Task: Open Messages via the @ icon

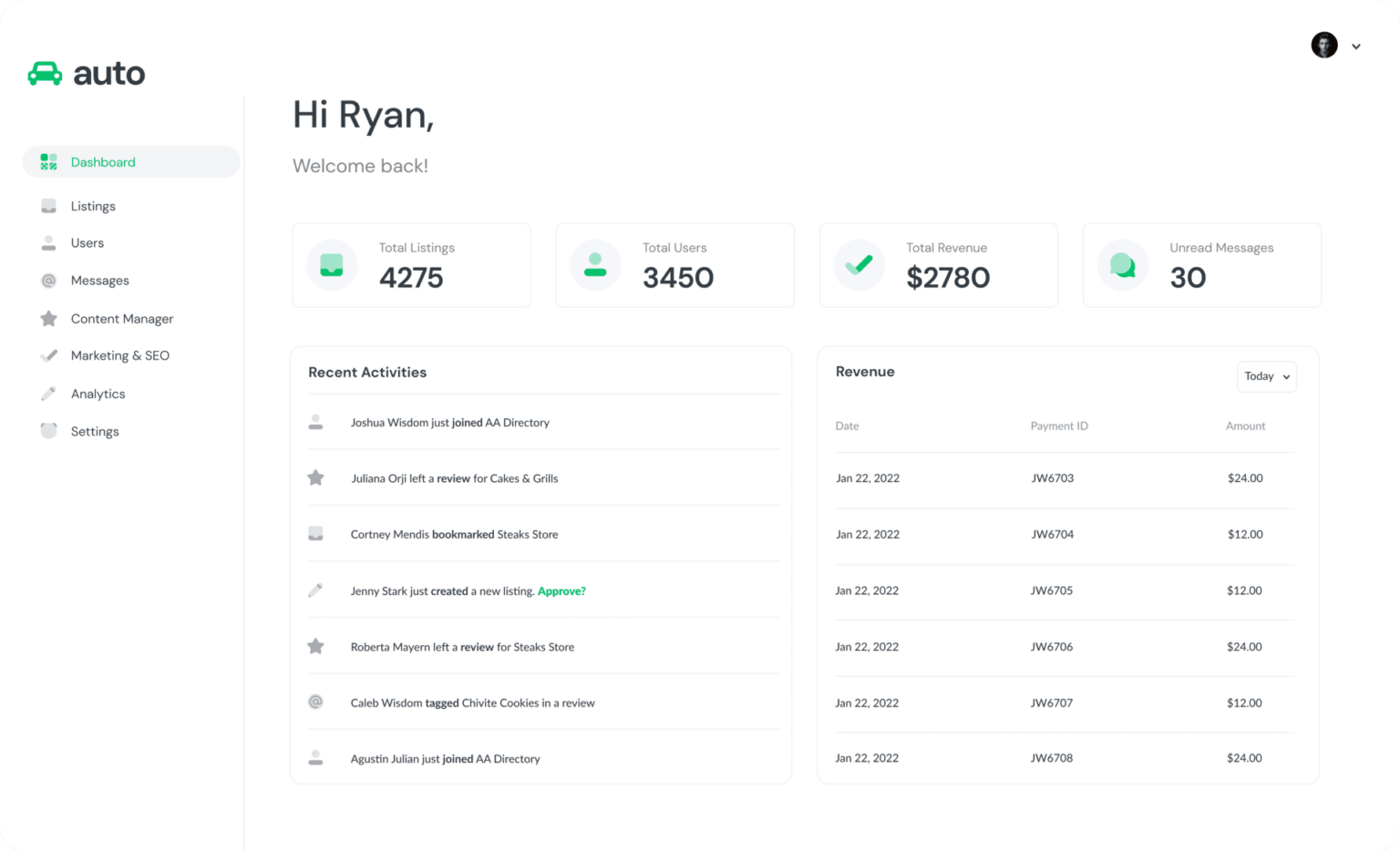Action: click(x=48, y=280)
